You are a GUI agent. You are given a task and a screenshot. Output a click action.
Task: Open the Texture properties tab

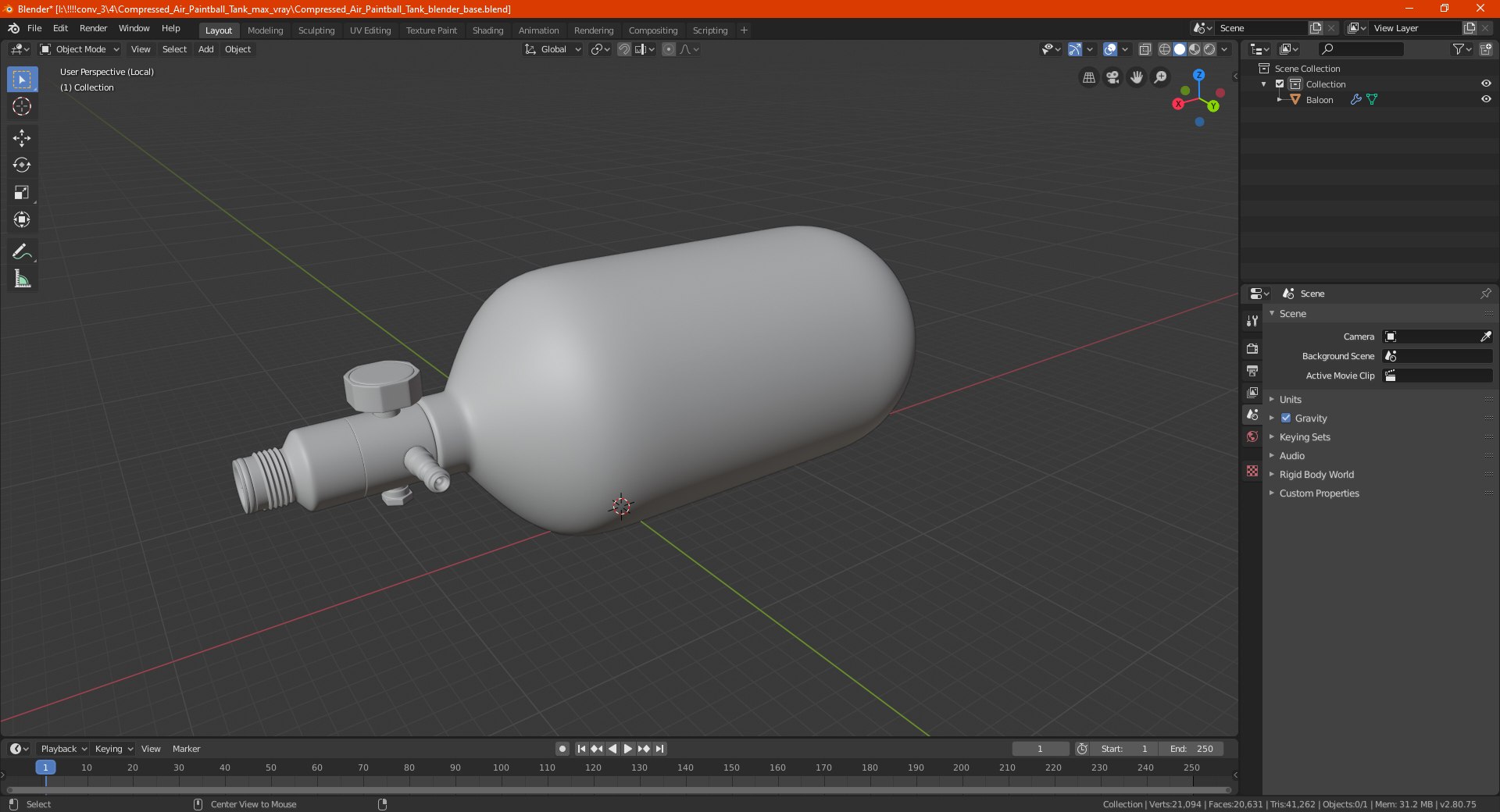click(x=1252, y=471)
